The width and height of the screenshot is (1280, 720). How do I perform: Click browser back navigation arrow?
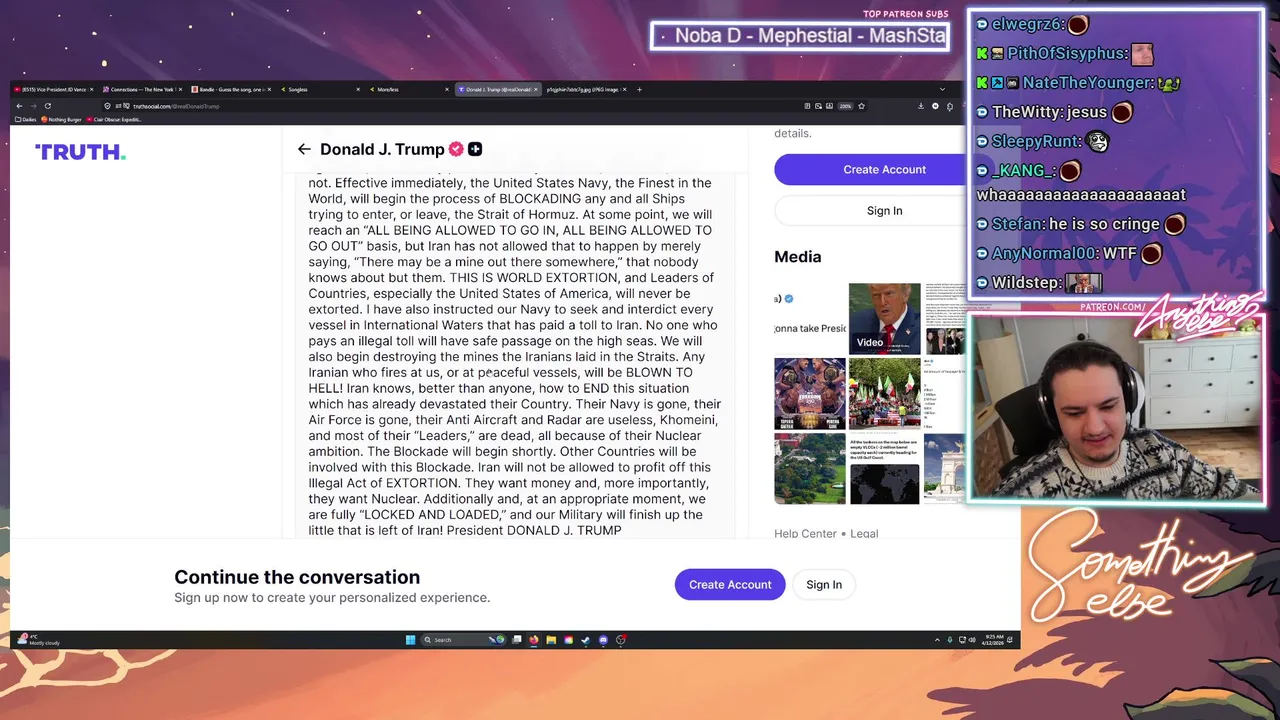click(x=20, y=106)
